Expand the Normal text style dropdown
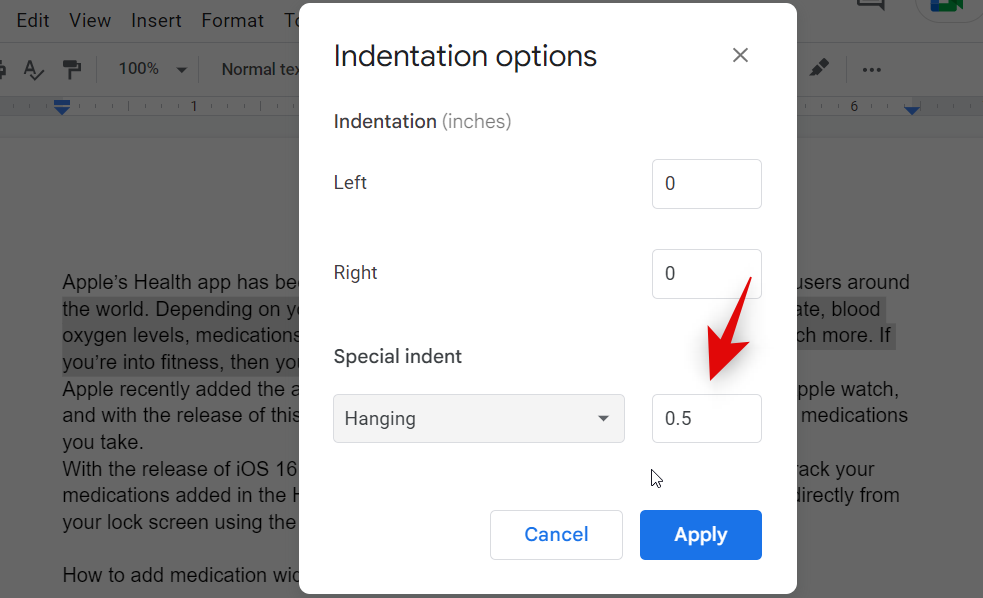This screenshot has height=598, width=983. 260,69
